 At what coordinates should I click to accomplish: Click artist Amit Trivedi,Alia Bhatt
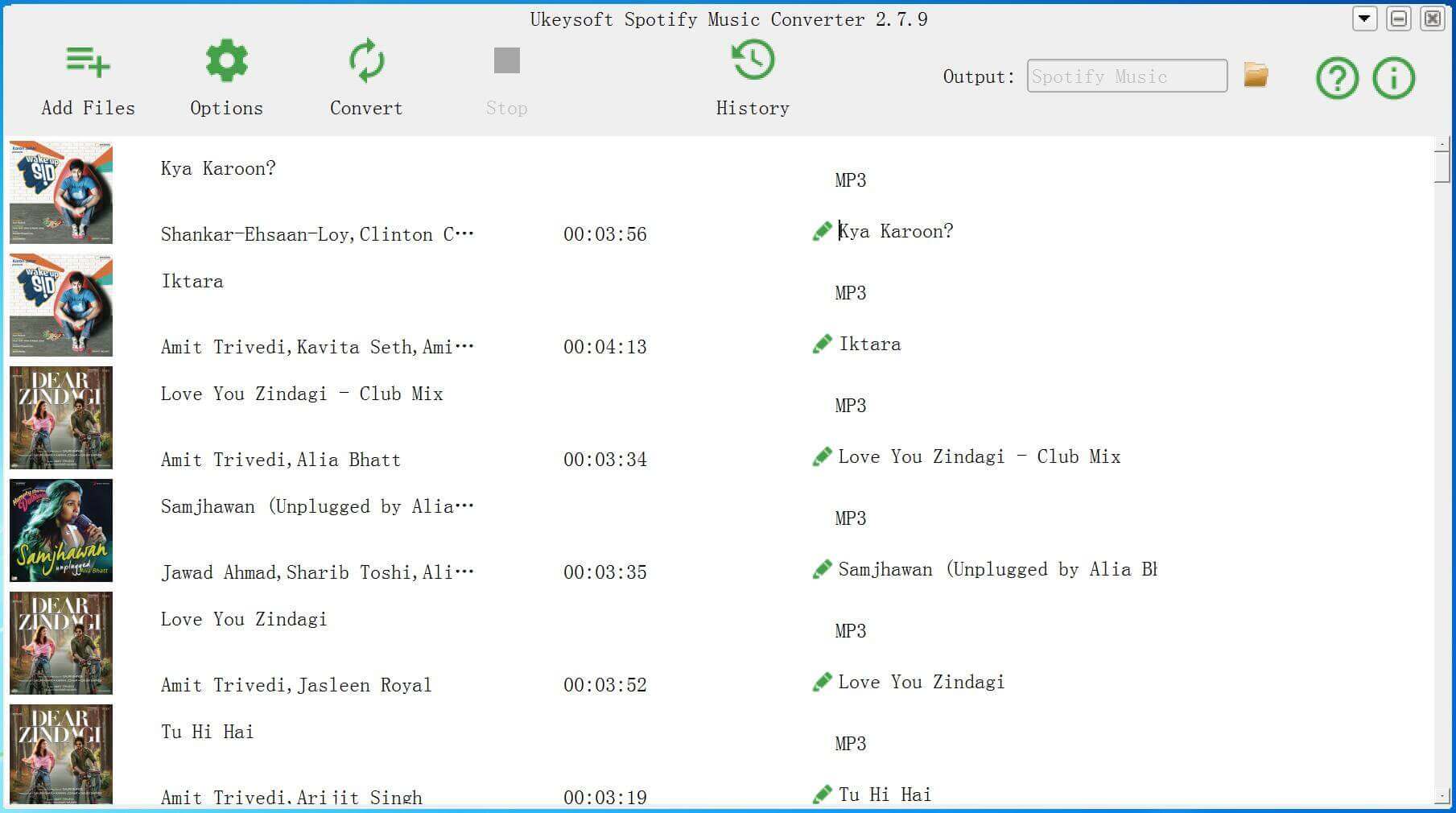point(280,460)
